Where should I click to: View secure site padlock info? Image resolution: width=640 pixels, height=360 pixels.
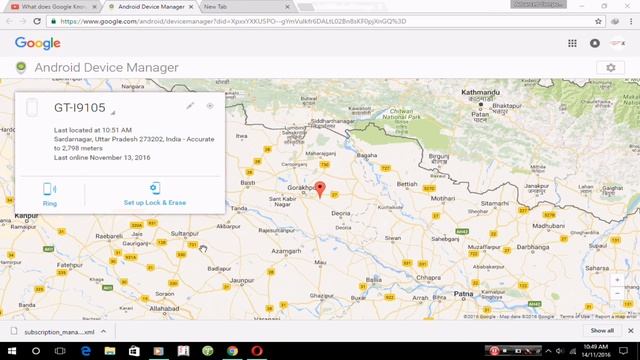tap(53, 21)
